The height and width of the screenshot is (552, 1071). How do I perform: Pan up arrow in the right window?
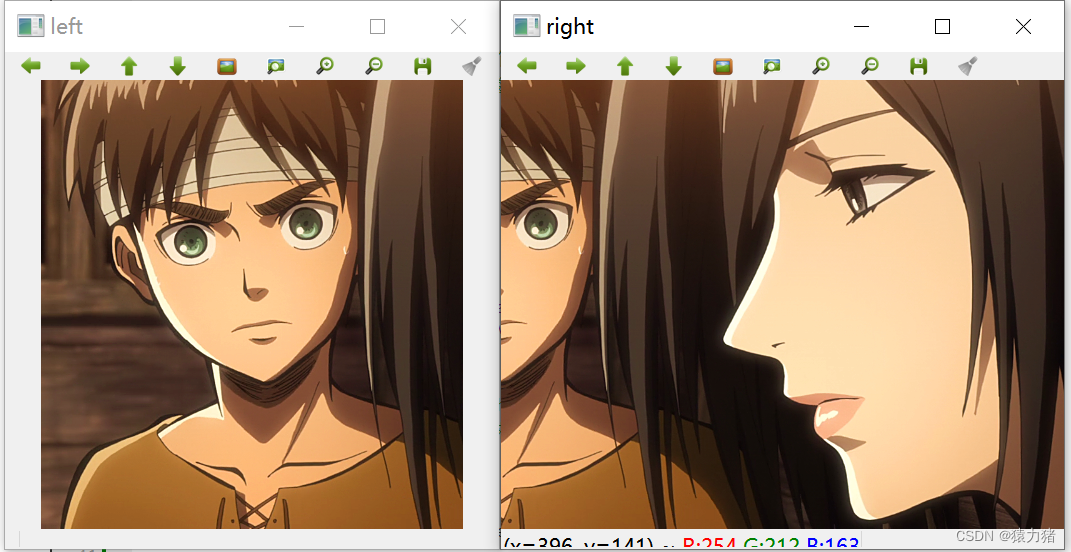coord(625,66)
